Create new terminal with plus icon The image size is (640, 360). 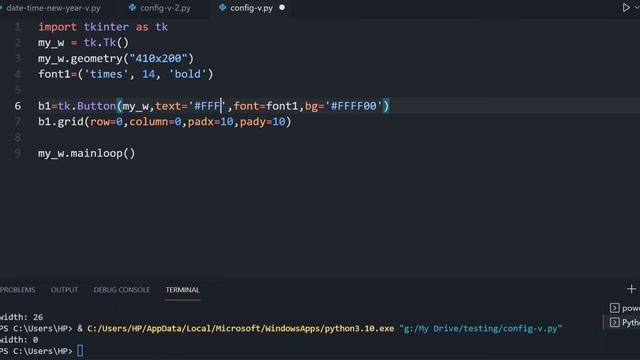coord(631,289)
